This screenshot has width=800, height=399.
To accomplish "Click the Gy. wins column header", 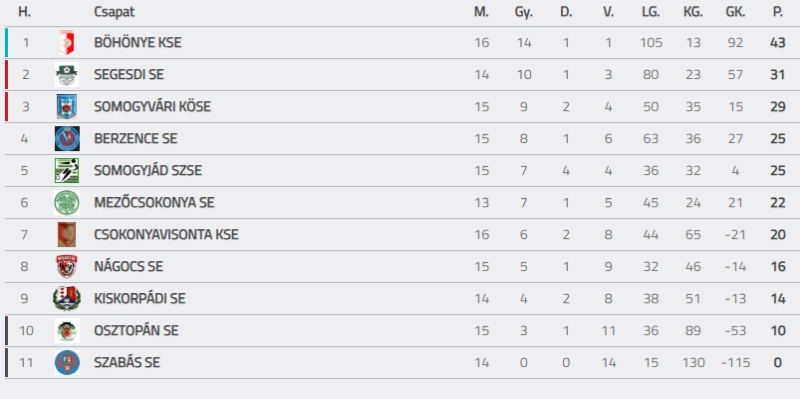I will (x=523, y=13).
